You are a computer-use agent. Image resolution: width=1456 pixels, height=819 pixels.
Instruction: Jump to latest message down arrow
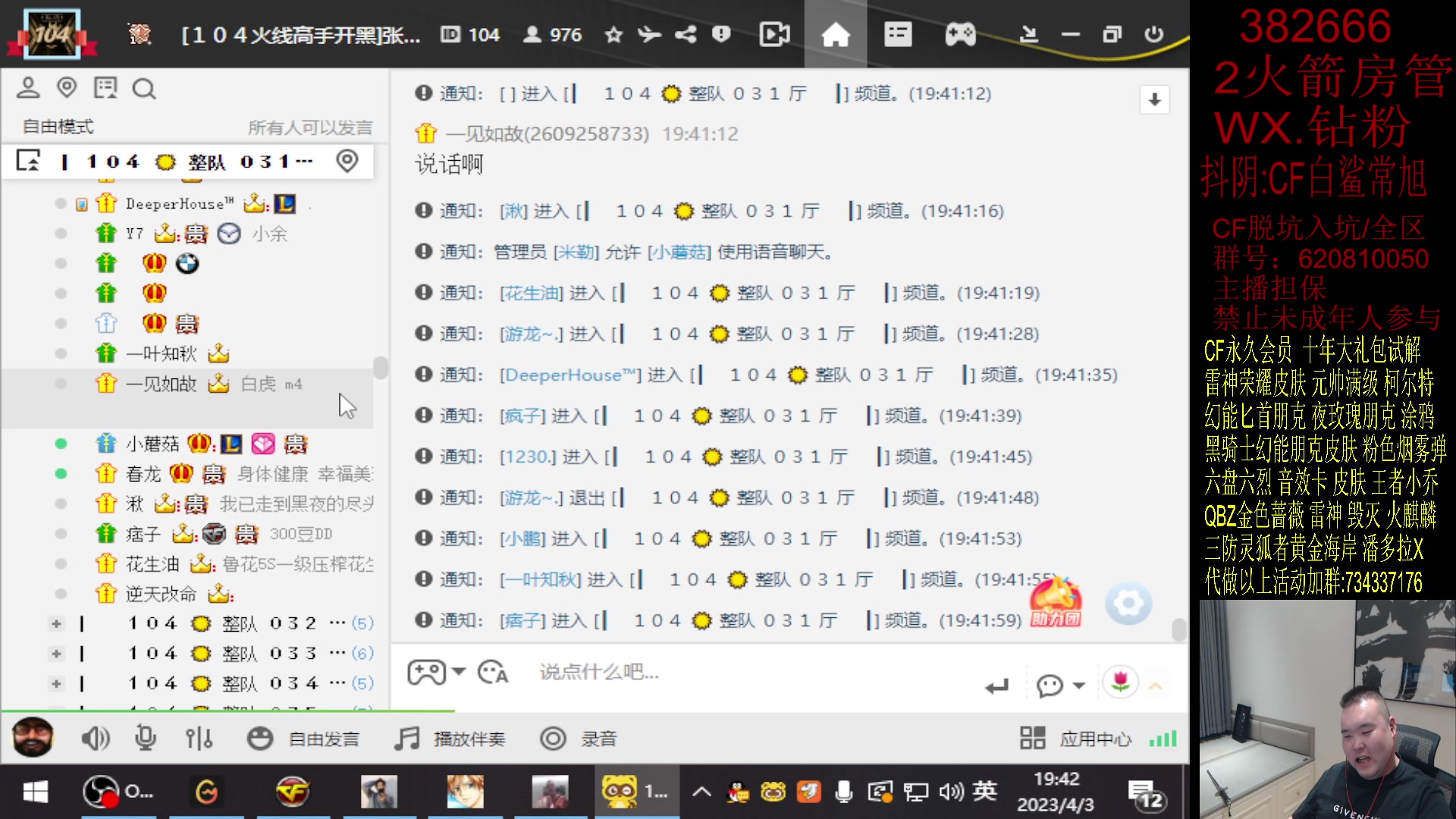coord(1154,99)
